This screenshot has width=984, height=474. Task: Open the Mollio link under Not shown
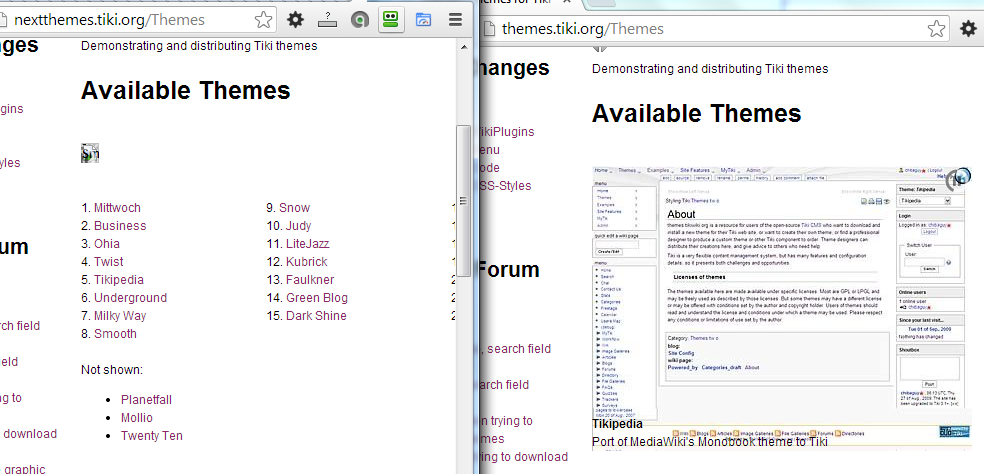(137, 418)
